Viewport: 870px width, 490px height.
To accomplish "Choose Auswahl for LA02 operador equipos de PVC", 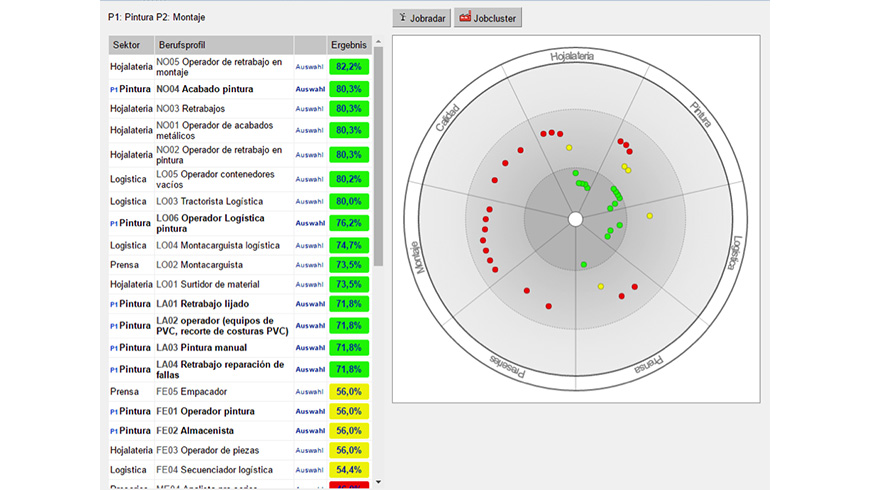I will click(x=310, y=326).
